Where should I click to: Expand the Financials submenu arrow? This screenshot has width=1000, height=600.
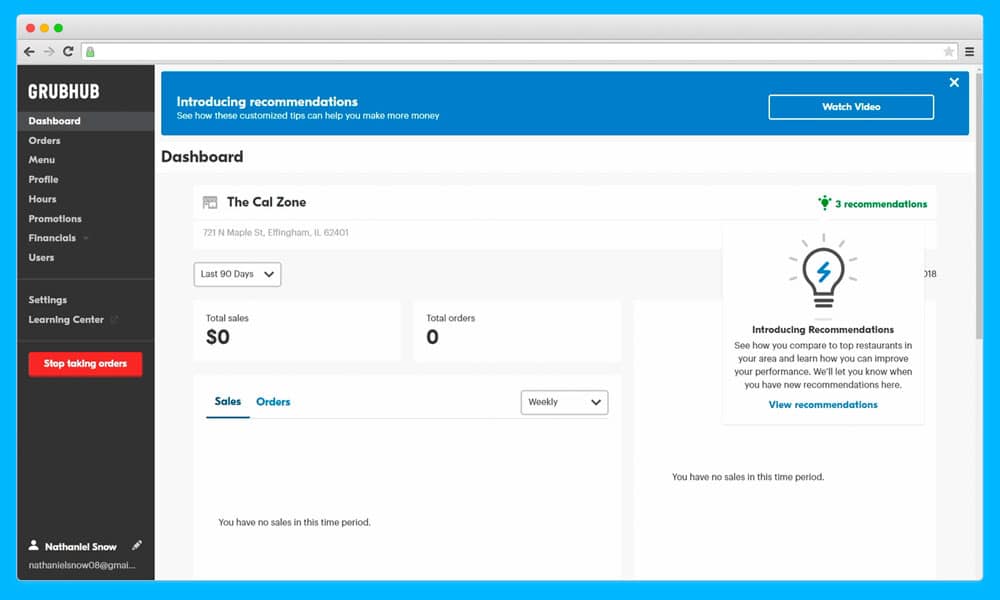tap(85, 238)
